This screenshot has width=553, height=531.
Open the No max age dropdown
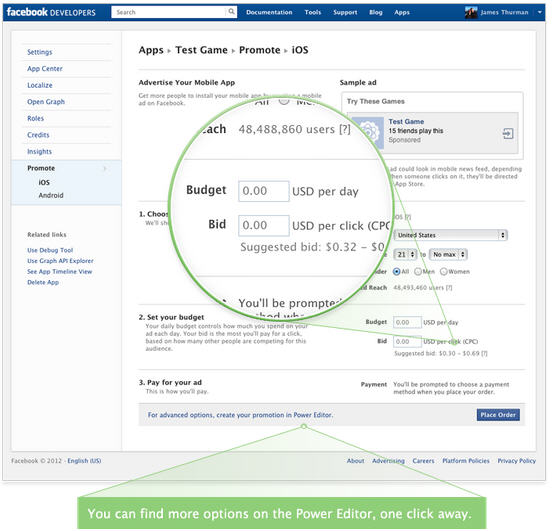tap(448, 254)
